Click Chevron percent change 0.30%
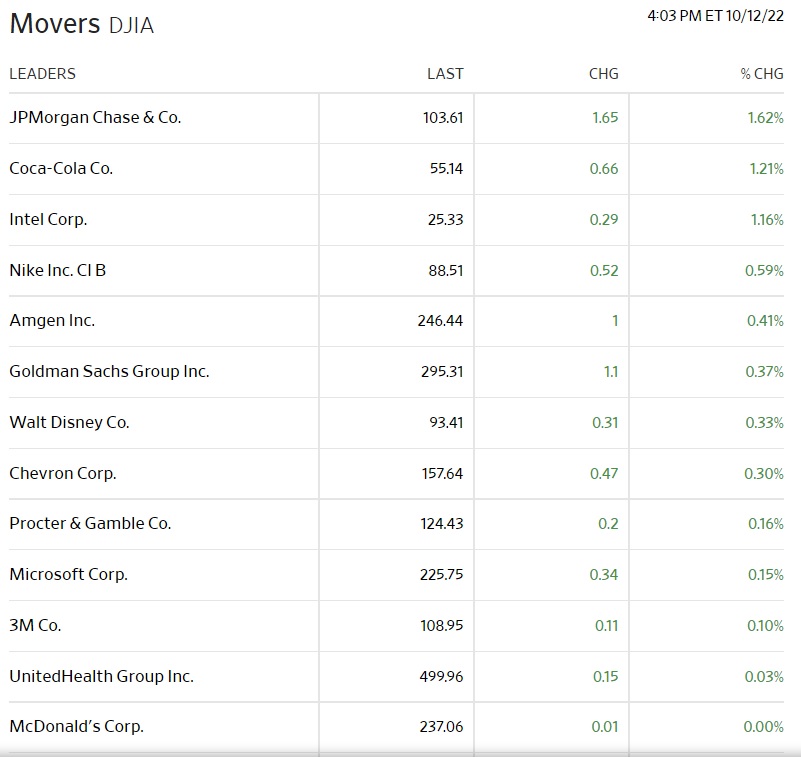 764,474
